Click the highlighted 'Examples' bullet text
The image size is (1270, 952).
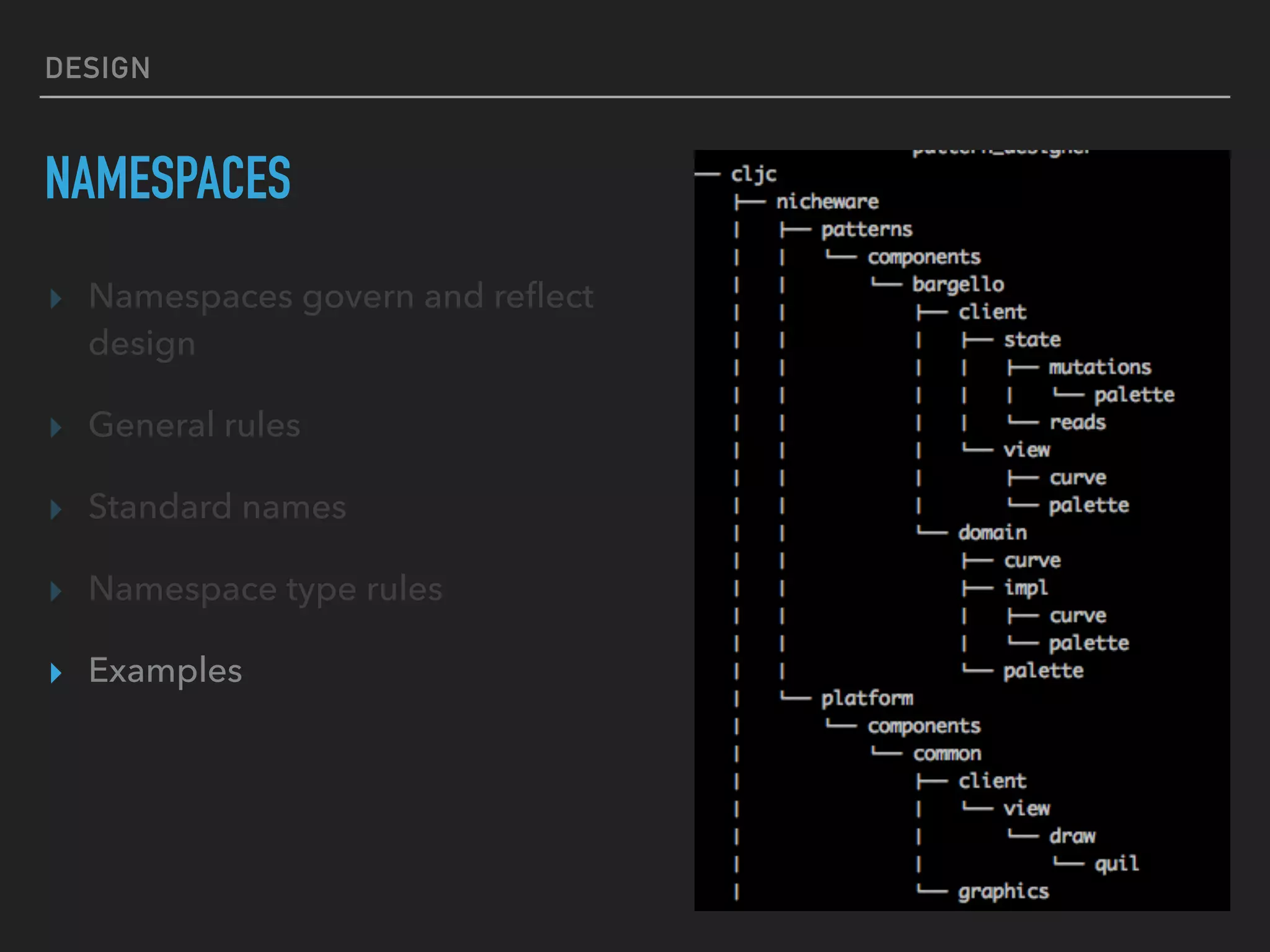(166, 671)
